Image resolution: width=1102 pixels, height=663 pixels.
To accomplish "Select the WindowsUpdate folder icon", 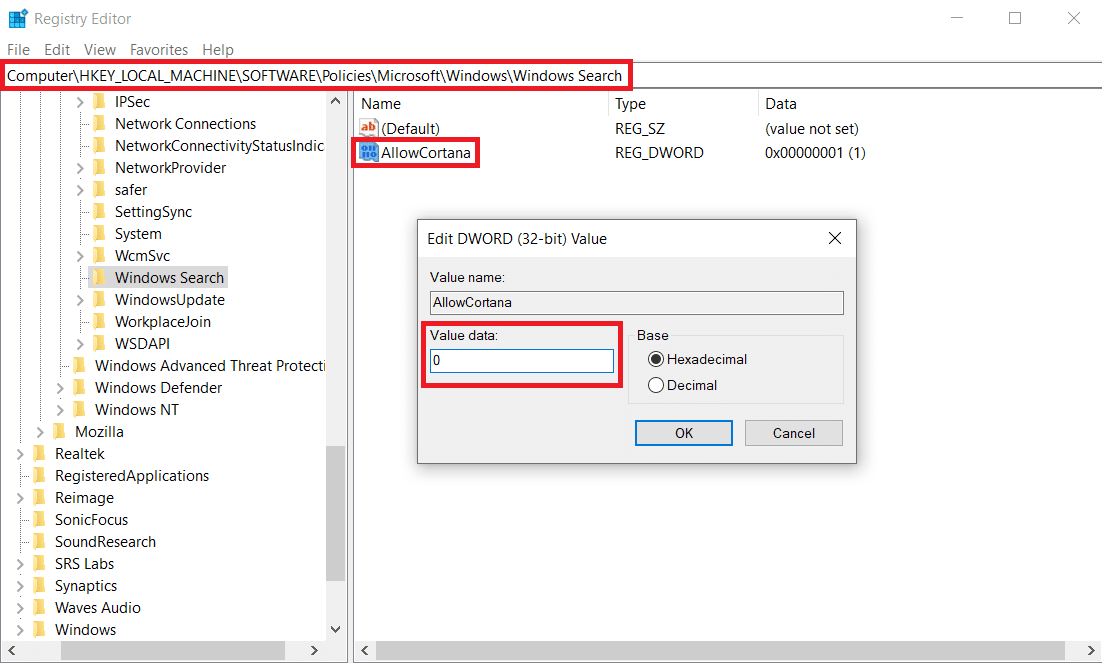I will pyautogui.click(x=98, y=299).
